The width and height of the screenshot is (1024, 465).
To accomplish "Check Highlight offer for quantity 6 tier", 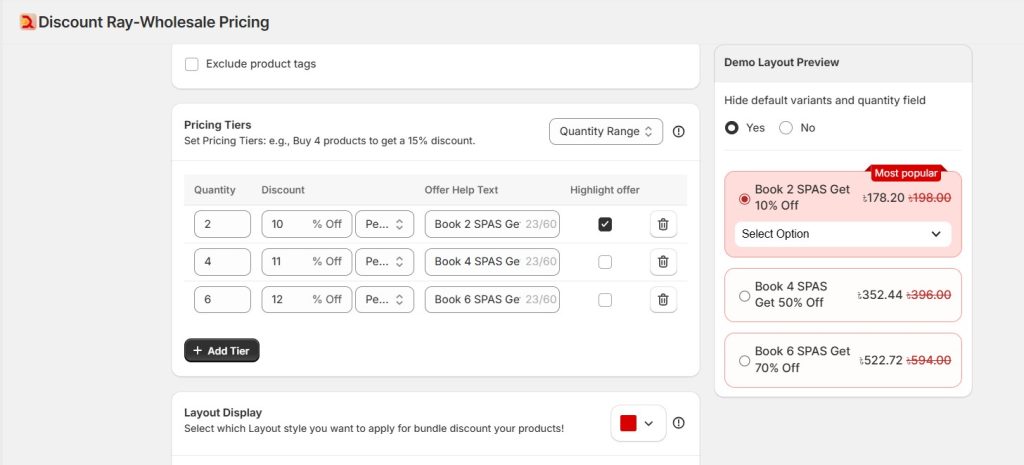I will pyautogui.click(x=605, y=300).
